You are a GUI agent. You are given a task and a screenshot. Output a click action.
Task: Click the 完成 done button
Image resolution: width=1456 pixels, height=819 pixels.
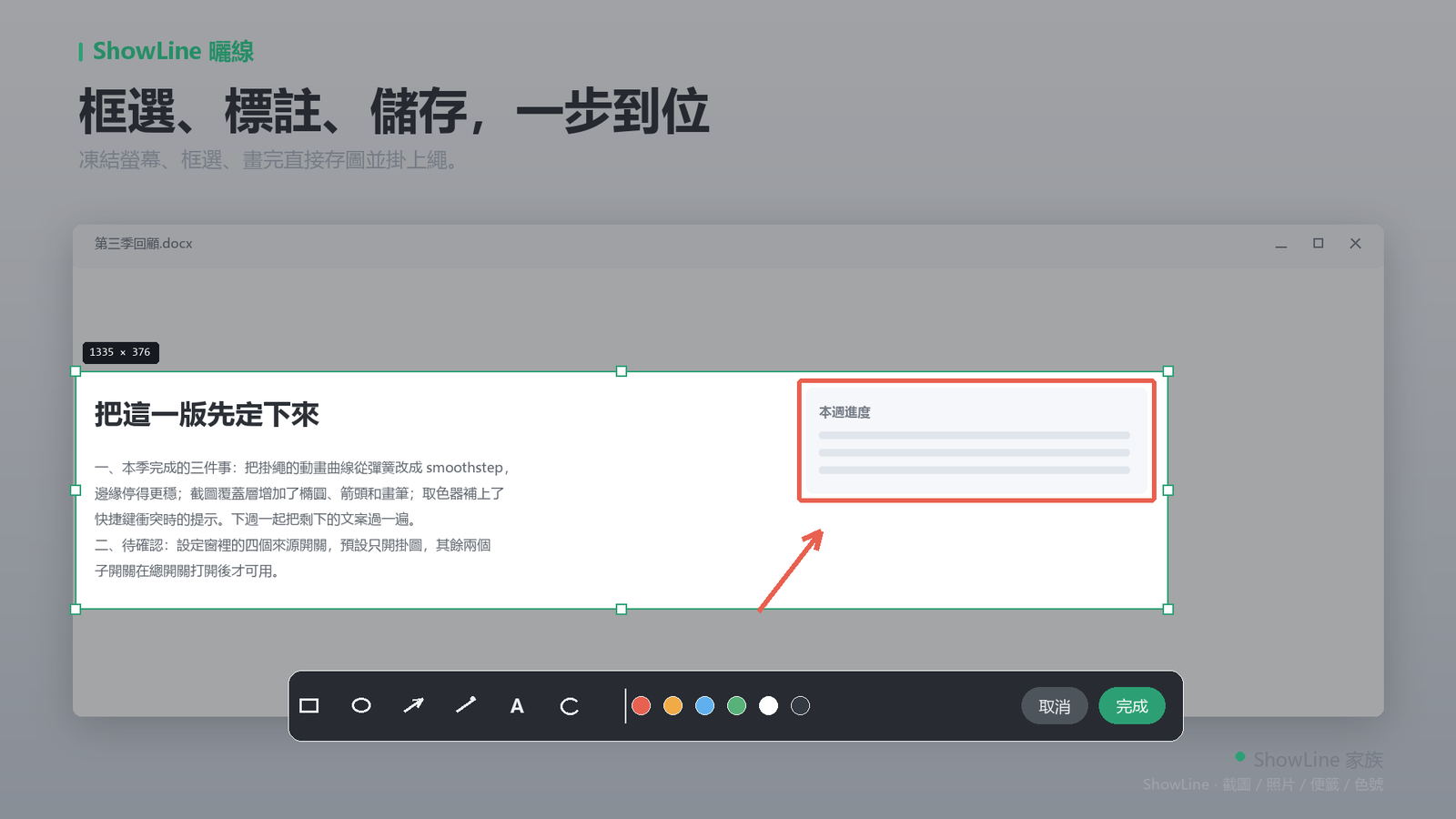[x=1132, y=706]
